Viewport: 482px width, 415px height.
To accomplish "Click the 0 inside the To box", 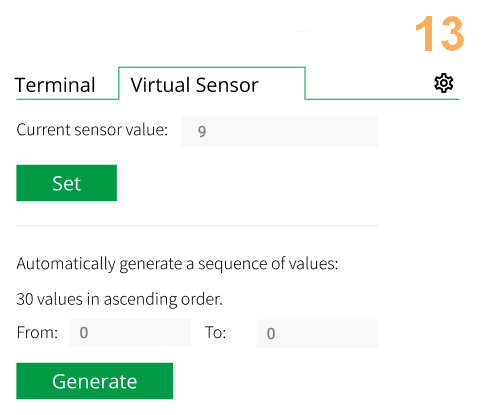I will [271, 334].
